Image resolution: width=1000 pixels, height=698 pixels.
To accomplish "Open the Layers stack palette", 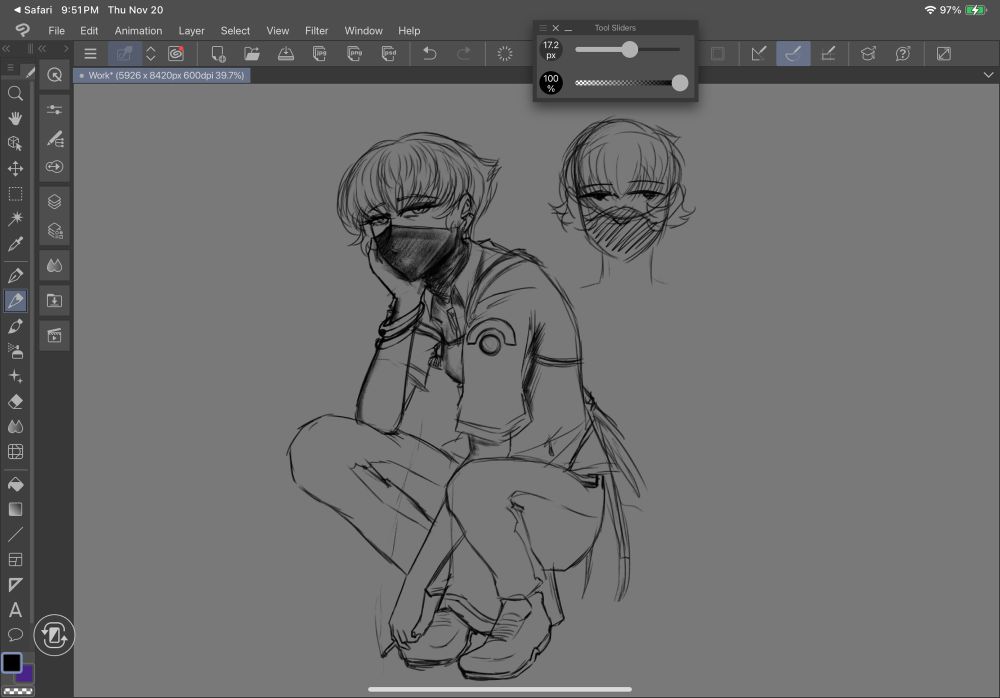I will (54, 202).
